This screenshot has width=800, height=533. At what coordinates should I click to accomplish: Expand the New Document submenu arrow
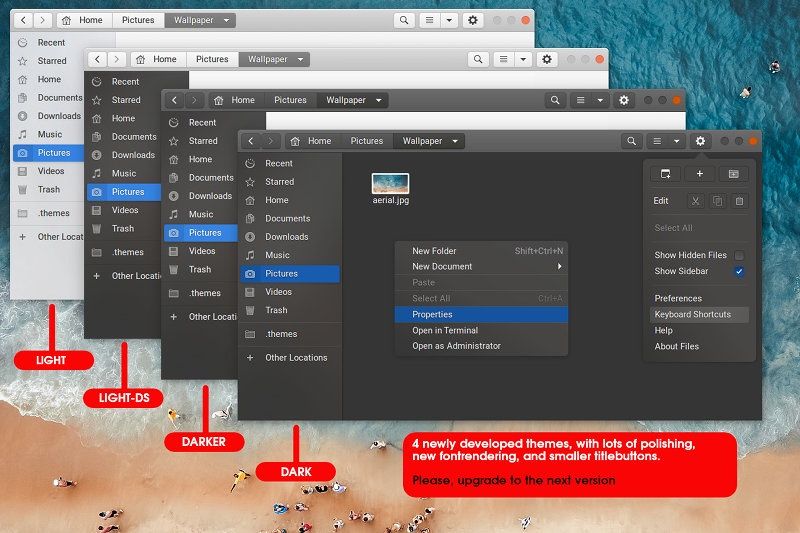(560, 266)
